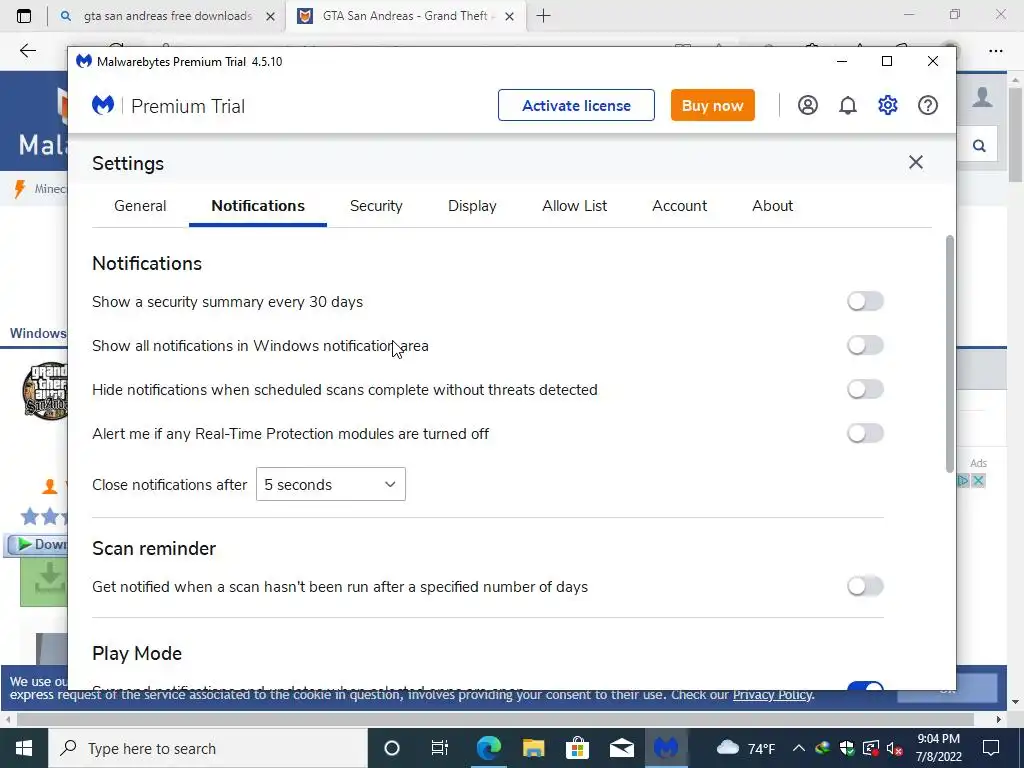Screen dimensions: 1024x768
Task: Open the Display settings tab
Action: click(x=472, y=206)
